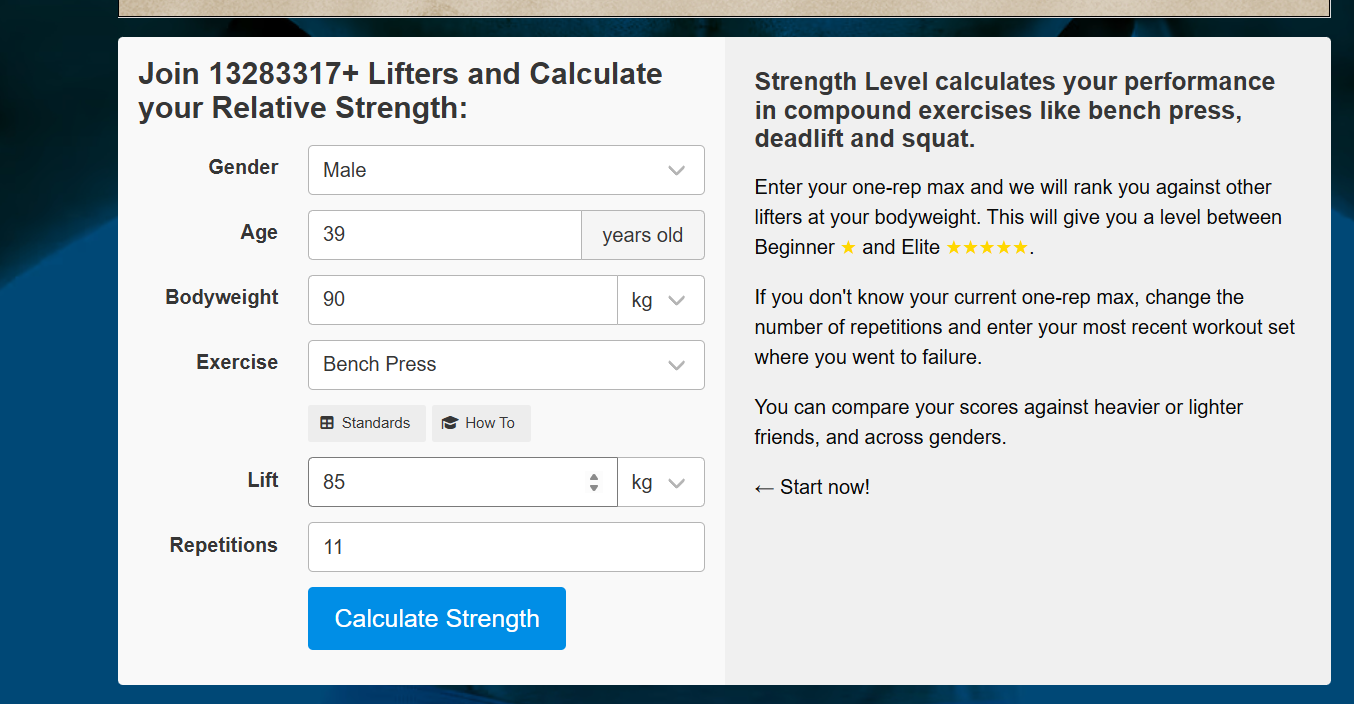1354x704 pixels.
Task: Open the Bodyweight unit kg dropdown
Action: tap(660, 300)
